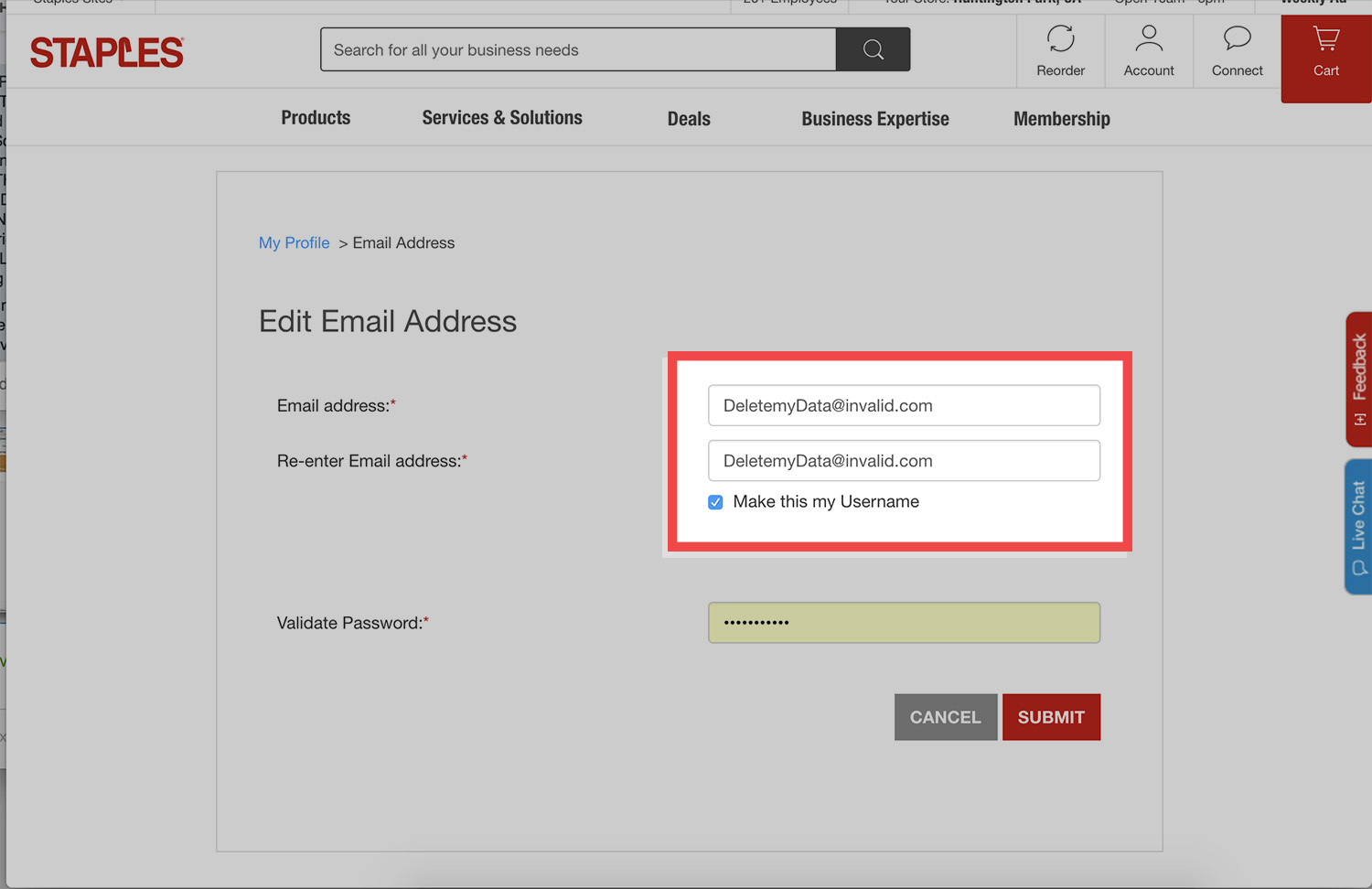1372x889 pixels.
Task: Submit the email address change
Action: pyautogui.click(x=1051, y=717)
